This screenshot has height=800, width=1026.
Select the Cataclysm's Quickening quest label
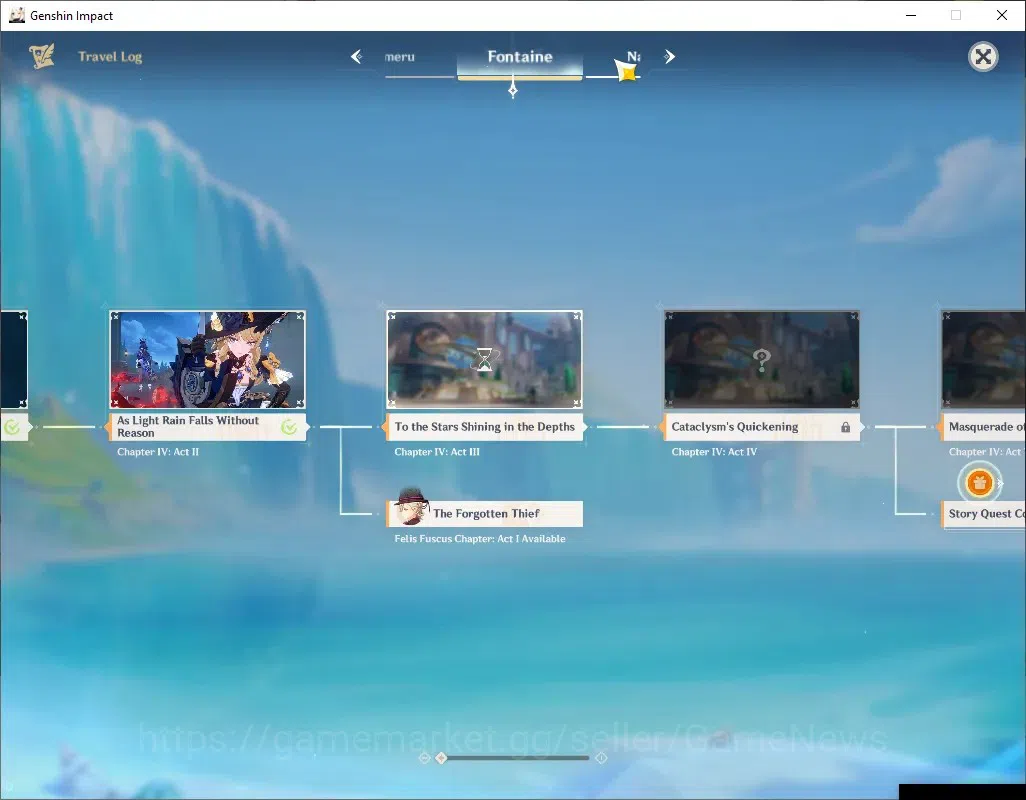(x=762, y=426)
